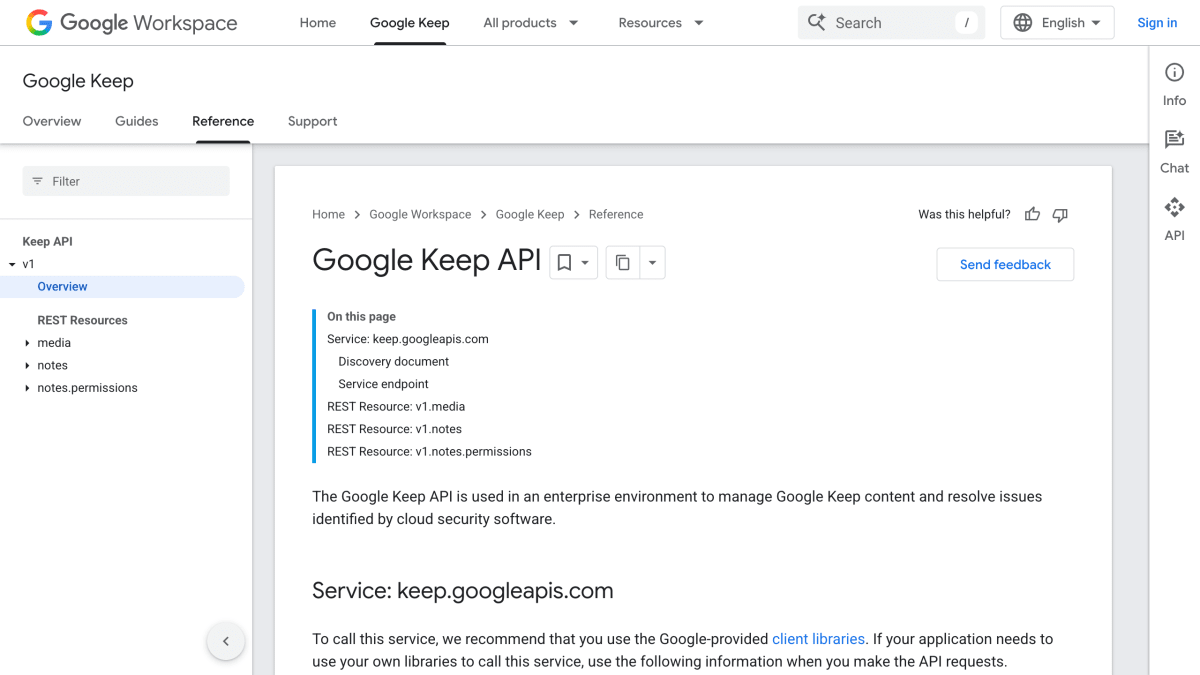Click the search sparkle icon
This screenshot has height=675, width=1200.
(817, 22)
